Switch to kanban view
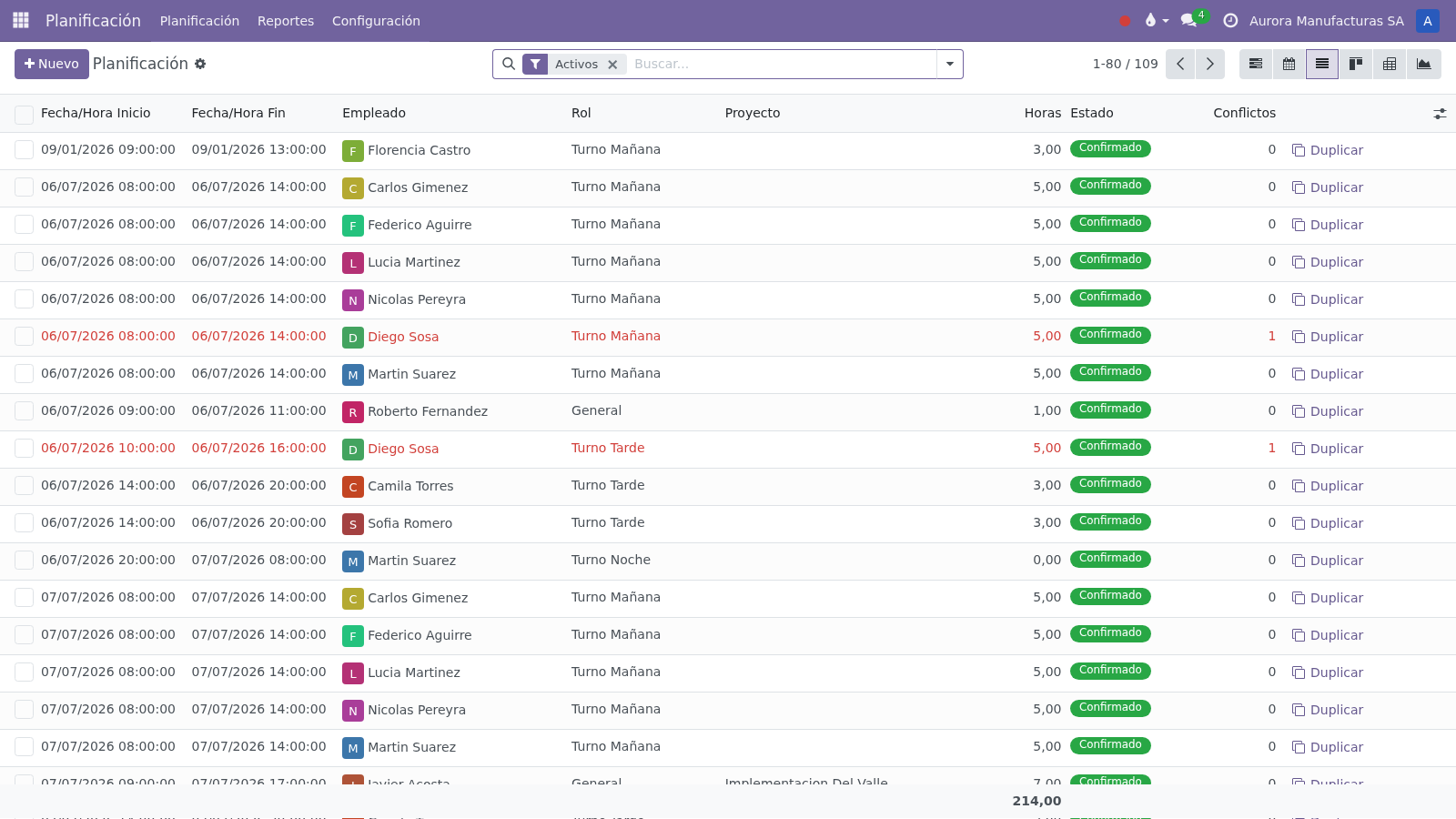1456x819 pixels. (1356, 64)
